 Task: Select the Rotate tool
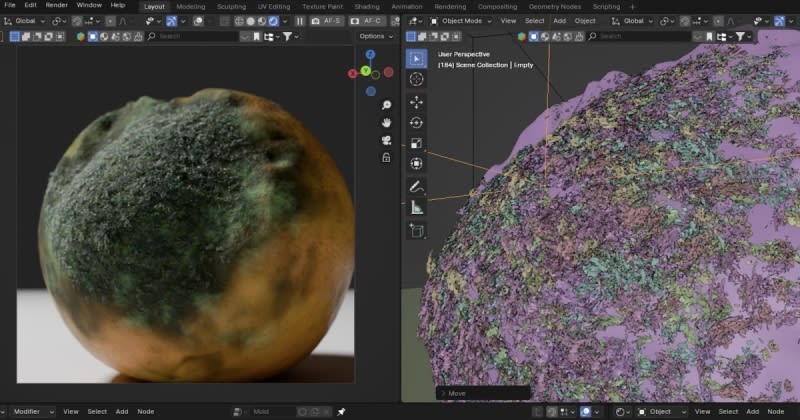pos(416,123)
